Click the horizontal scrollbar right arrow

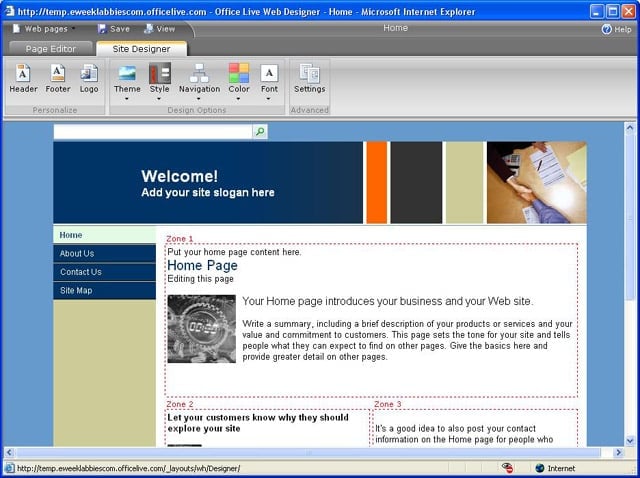click(618, 452)
